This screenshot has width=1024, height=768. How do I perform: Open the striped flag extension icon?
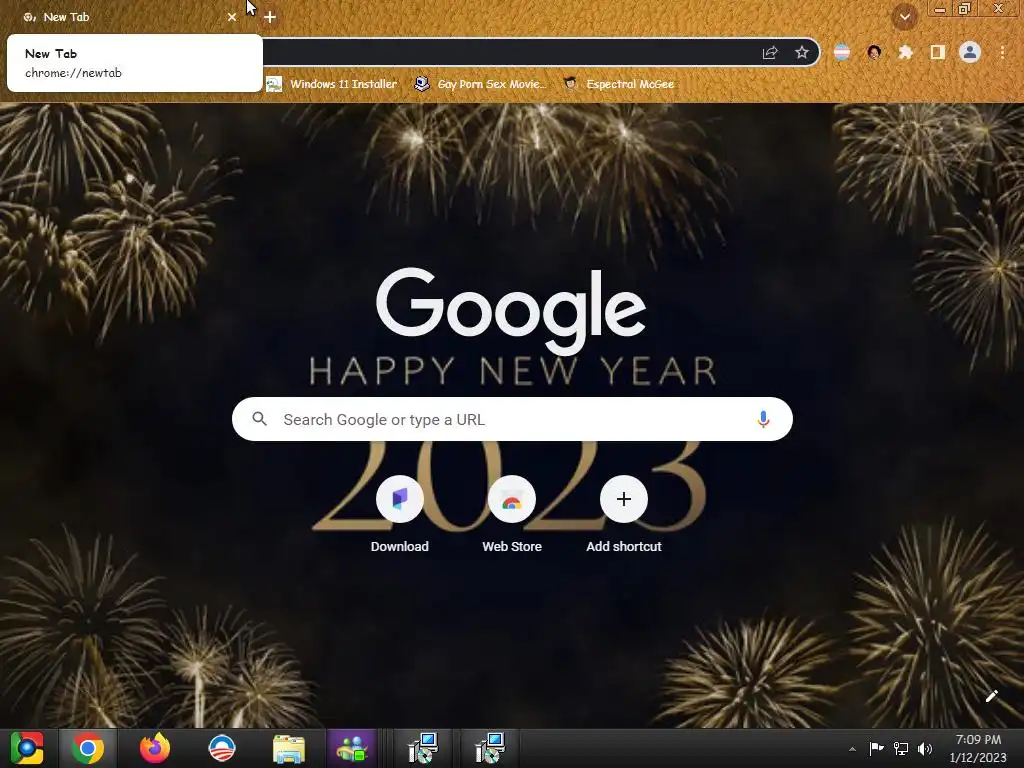pos(842,52)
